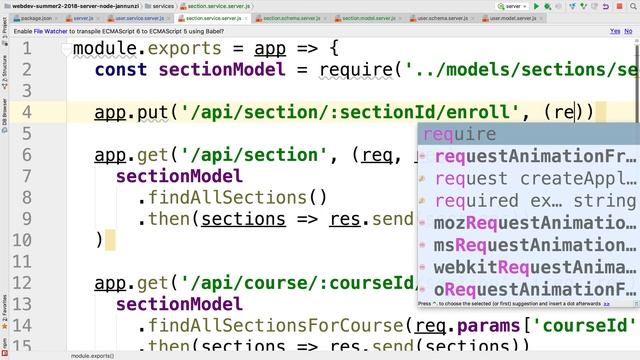Stop the run with the red square icon

point(620,6)
